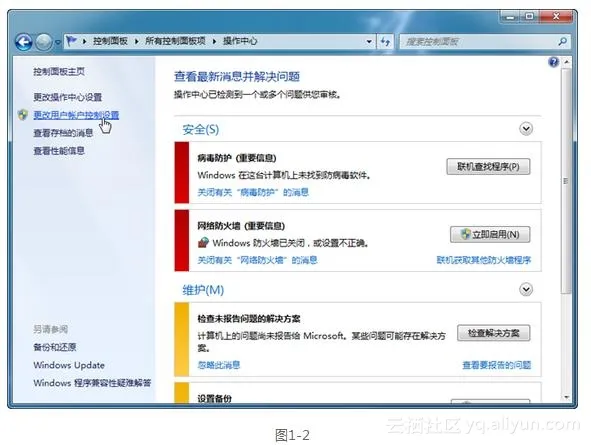Click 病毒防护 (重要信息) heading
This screenshot has width=591, height=445.
click(237, 158)
